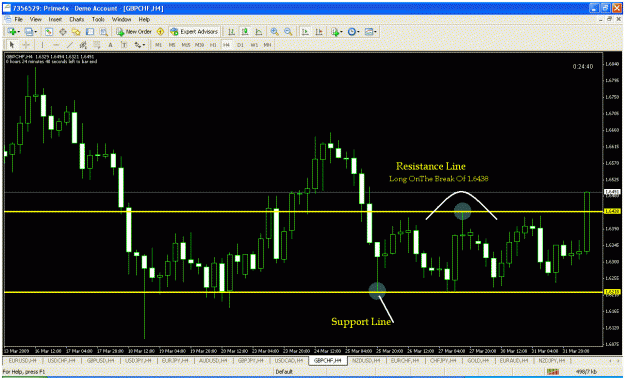Zoom out of the chart
Viewport: 625px width, 378px height.
[288, 32]
